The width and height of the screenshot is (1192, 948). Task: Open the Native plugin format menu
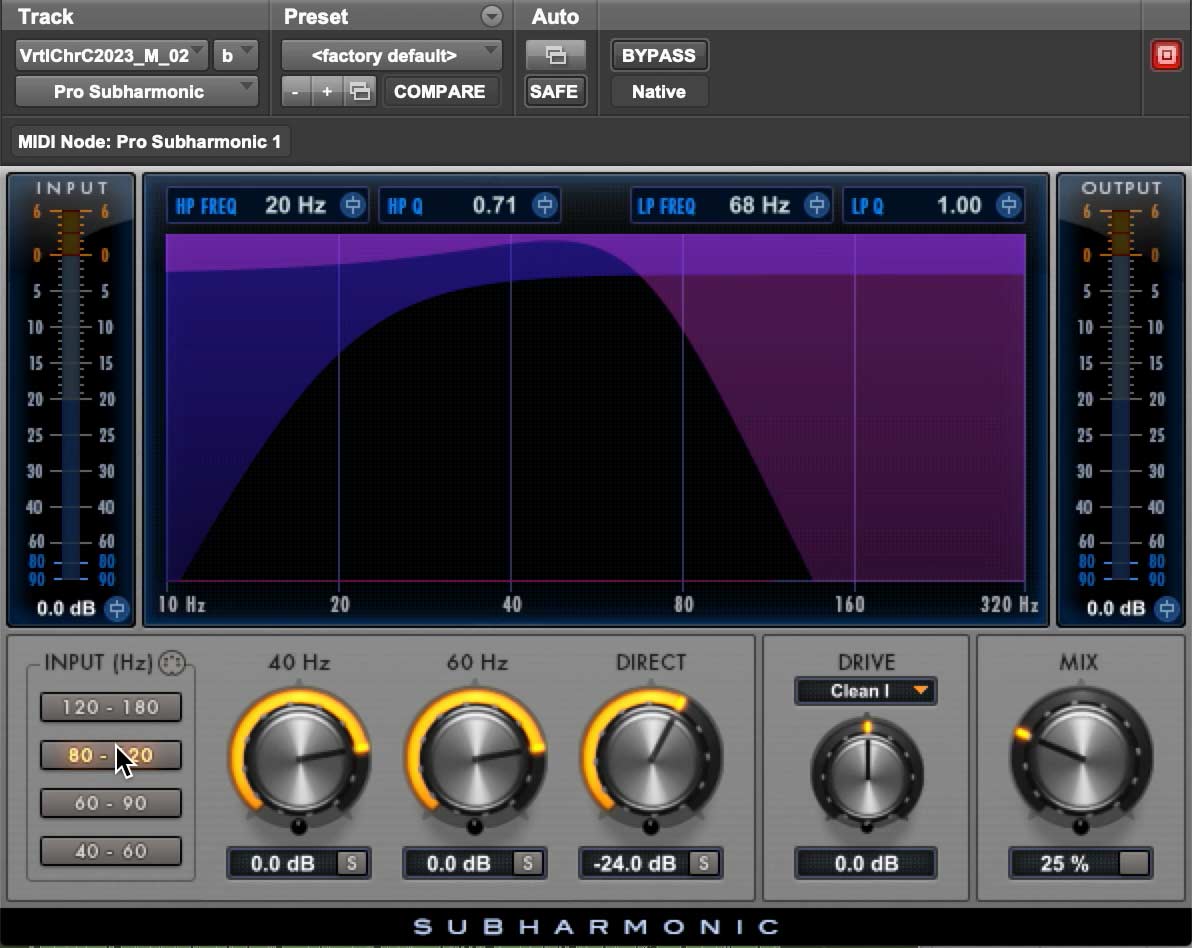[x=658, y=91]
